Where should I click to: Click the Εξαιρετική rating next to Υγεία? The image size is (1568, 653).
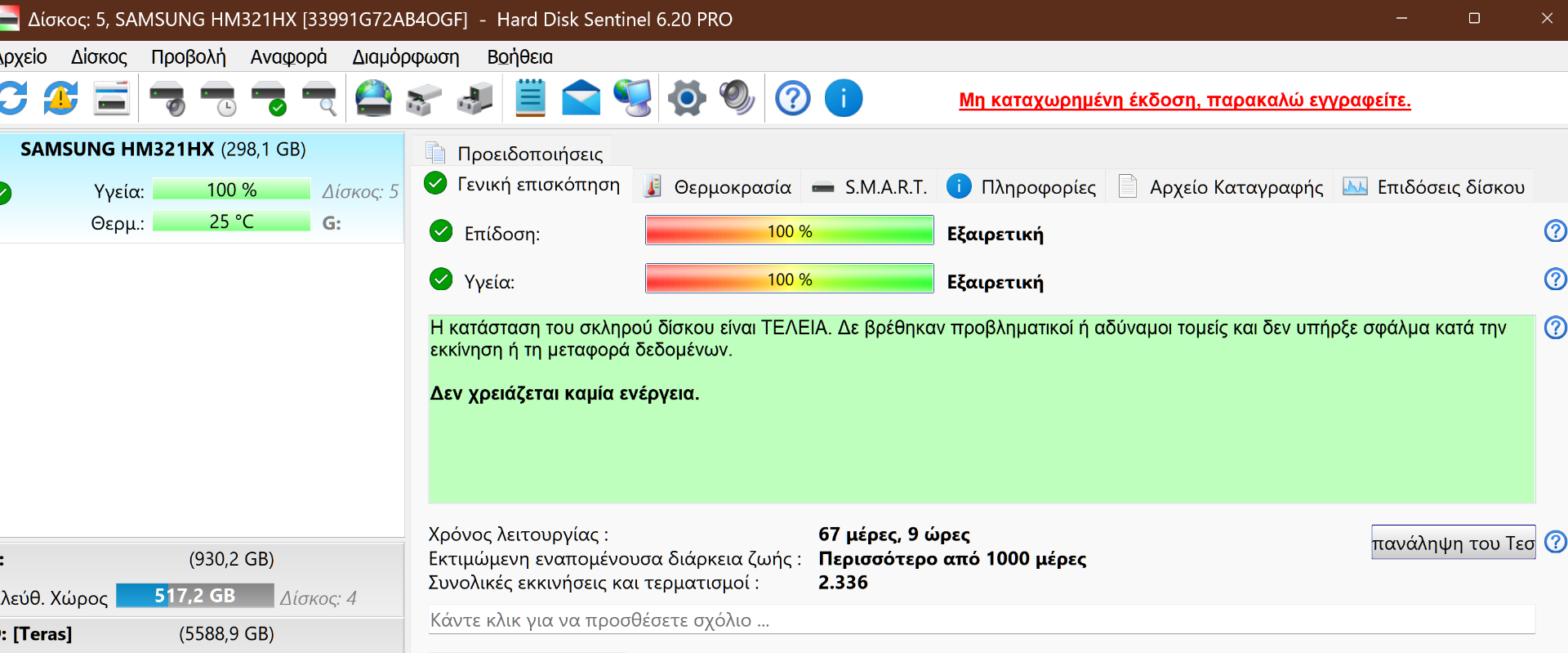996,283
